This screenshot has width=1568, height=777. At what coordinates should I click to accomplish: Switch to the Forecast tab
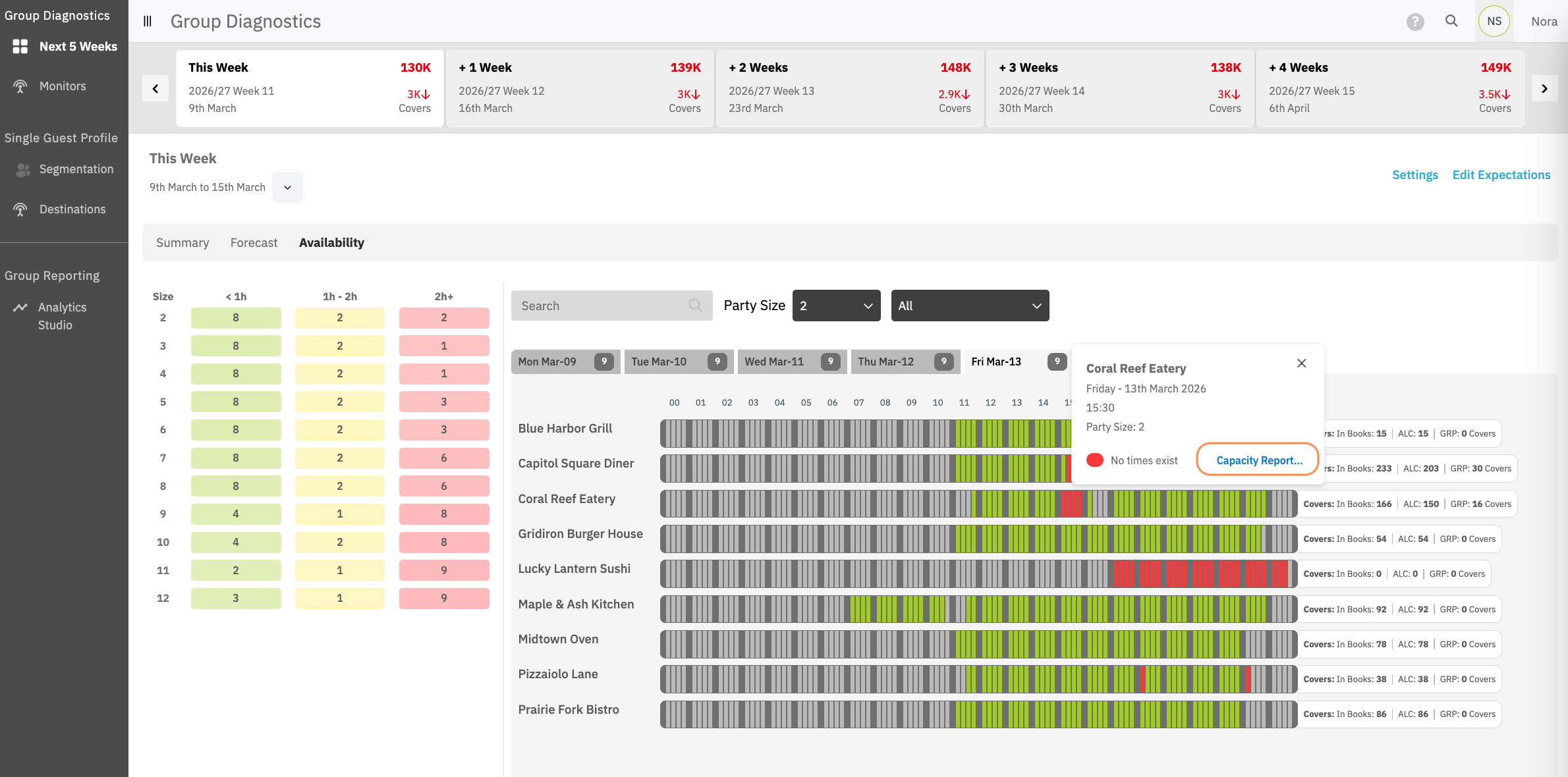point(254,242)
